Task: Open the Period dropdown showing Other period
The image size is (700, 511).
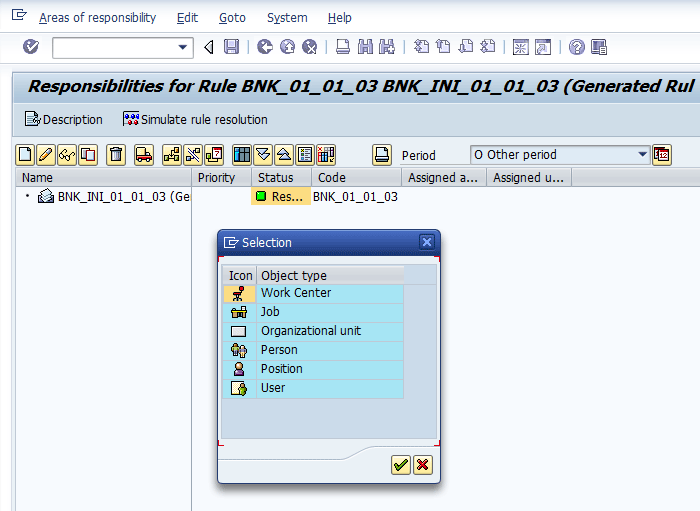Action: pyautogui.click(x=560, y=155)
